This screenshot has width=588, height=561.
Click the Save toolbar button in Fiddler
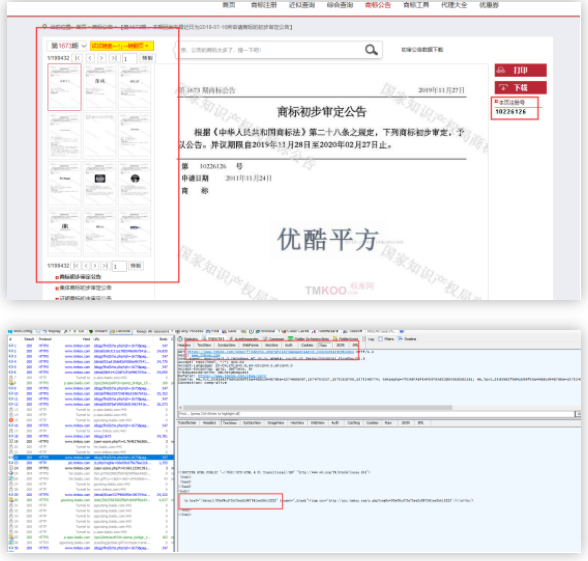(230, 331)
